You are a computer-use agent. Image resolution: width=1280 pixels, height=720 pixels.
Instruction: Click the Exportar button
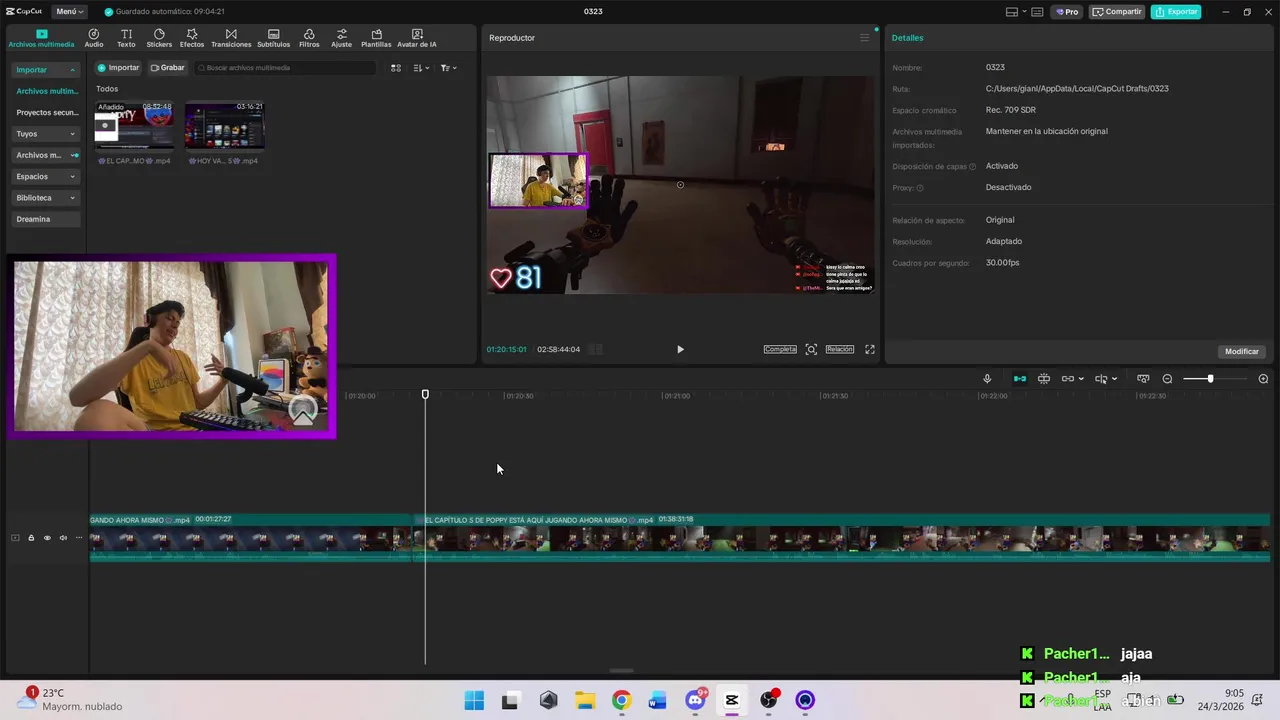tap(1176, 12)
